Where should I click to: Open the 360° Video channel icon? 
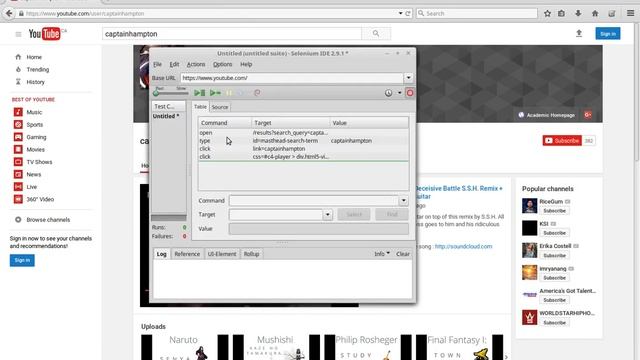pyautogui.click(x=18, y=199)
